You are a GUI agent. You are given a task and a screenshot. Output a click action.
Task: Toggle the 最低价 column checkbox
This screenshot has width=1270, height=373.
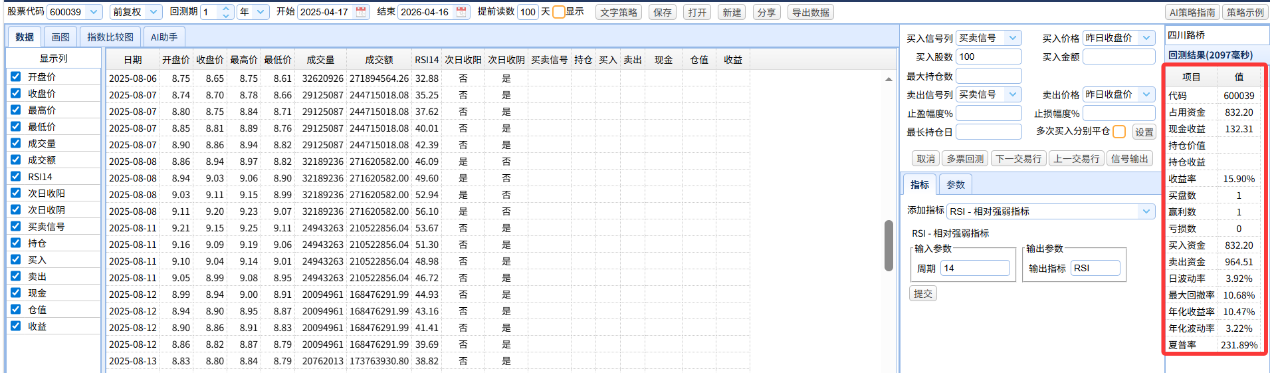15,126
